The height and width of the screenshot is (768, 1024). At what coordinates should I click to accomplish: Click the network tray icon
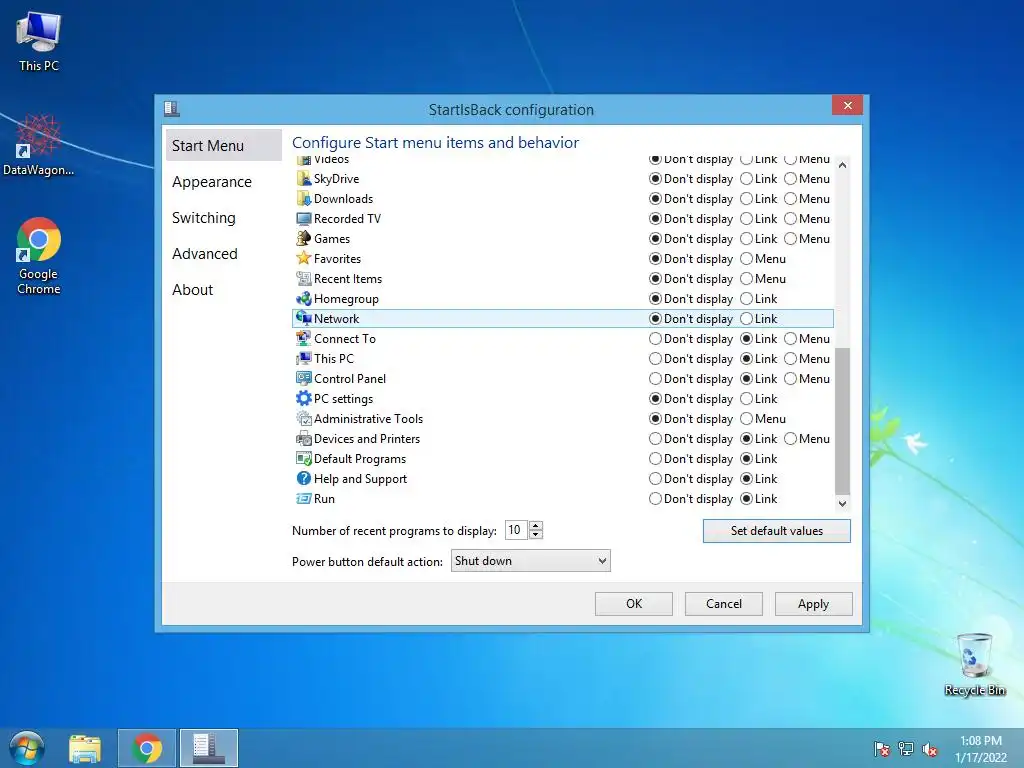(x=906, y=749)
